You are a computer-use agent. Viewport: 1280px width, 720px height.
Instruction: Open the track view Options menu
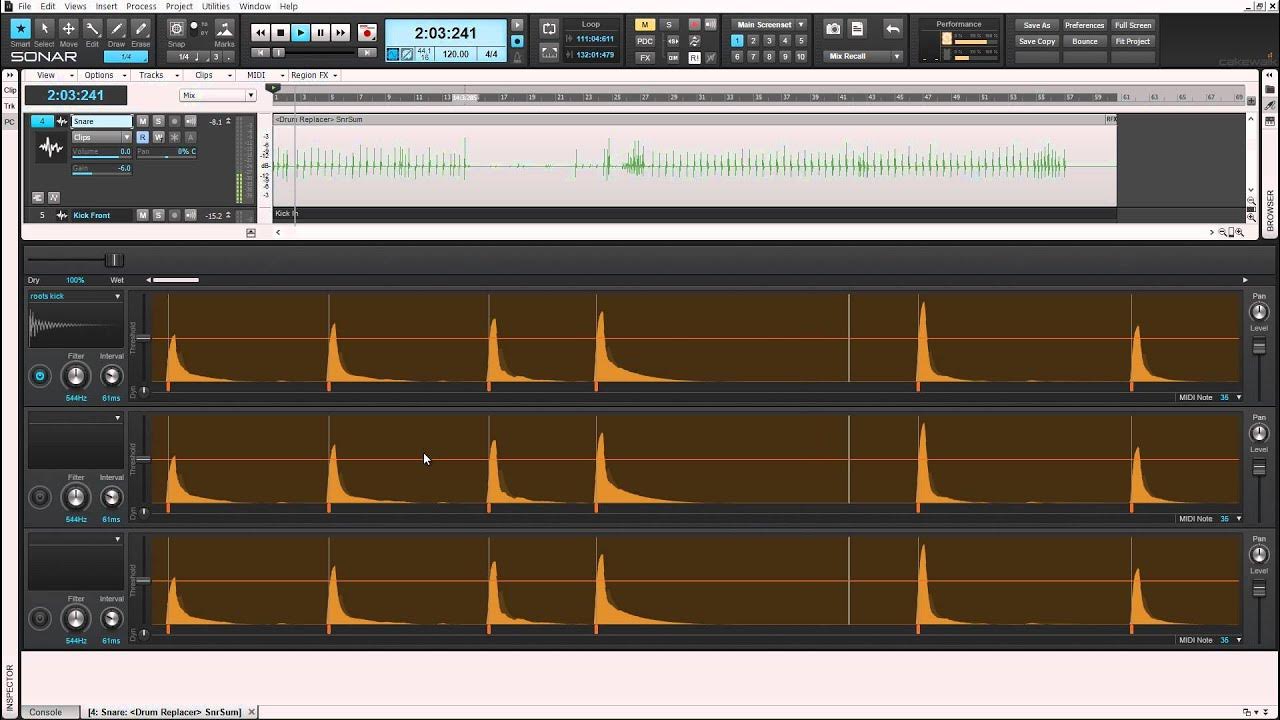click(x=99, y=75)
